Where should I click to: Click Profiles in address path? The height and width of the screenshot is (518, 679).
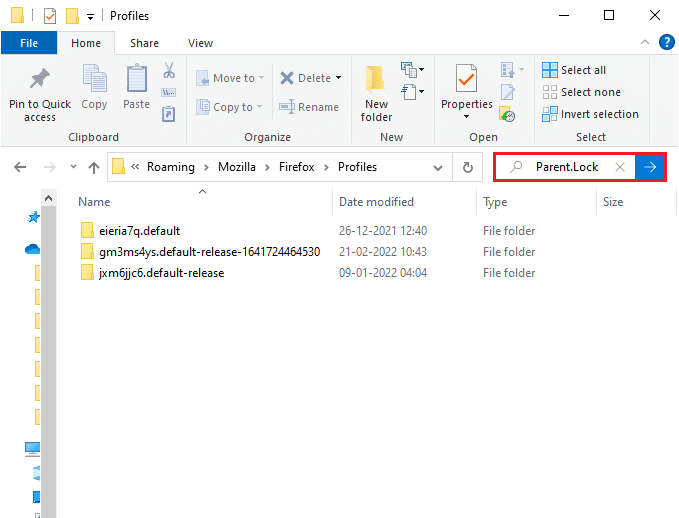[x=357, y=167]
